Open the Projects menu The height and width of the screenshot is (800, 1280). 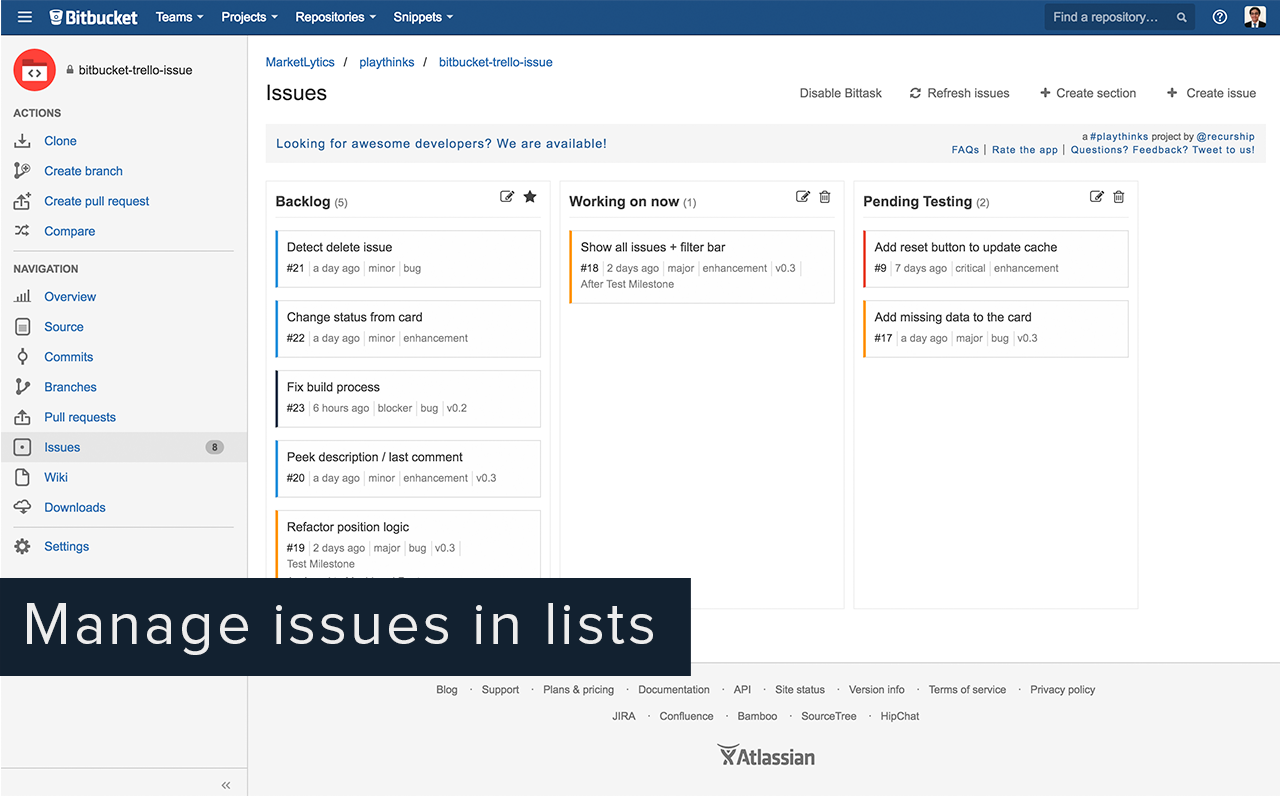[248, 16]
